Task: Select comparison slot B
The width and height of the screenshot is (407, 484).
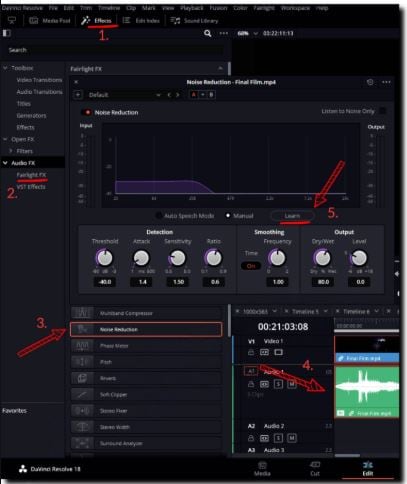Action: tap(211, 95)
